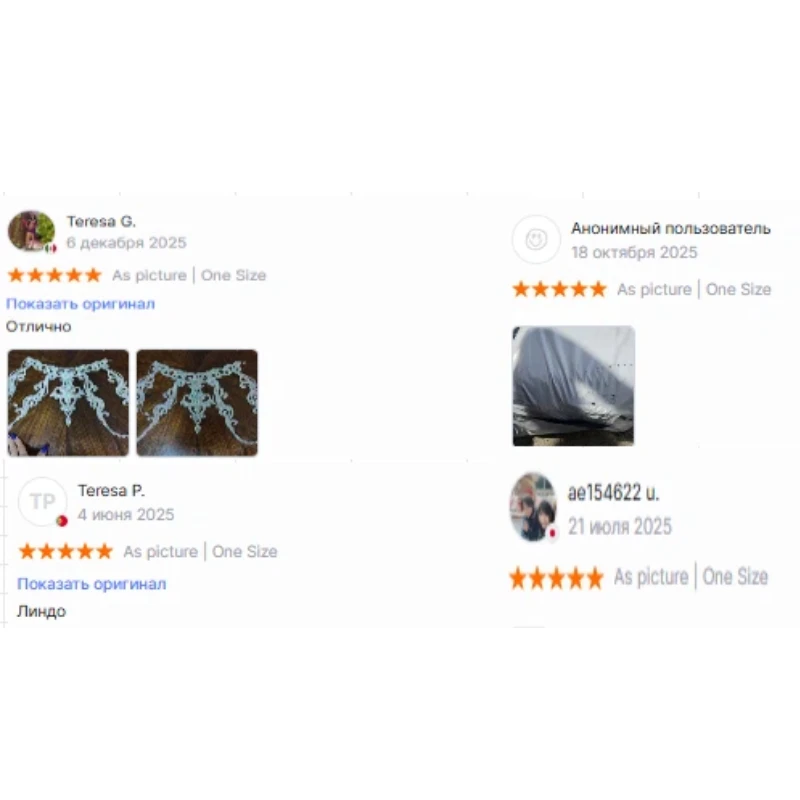Click the flag badge on Teresa G.'s avatar
The width and height of the screenshot is (800, 800).
pyautogui.click(x=51, y=248)
